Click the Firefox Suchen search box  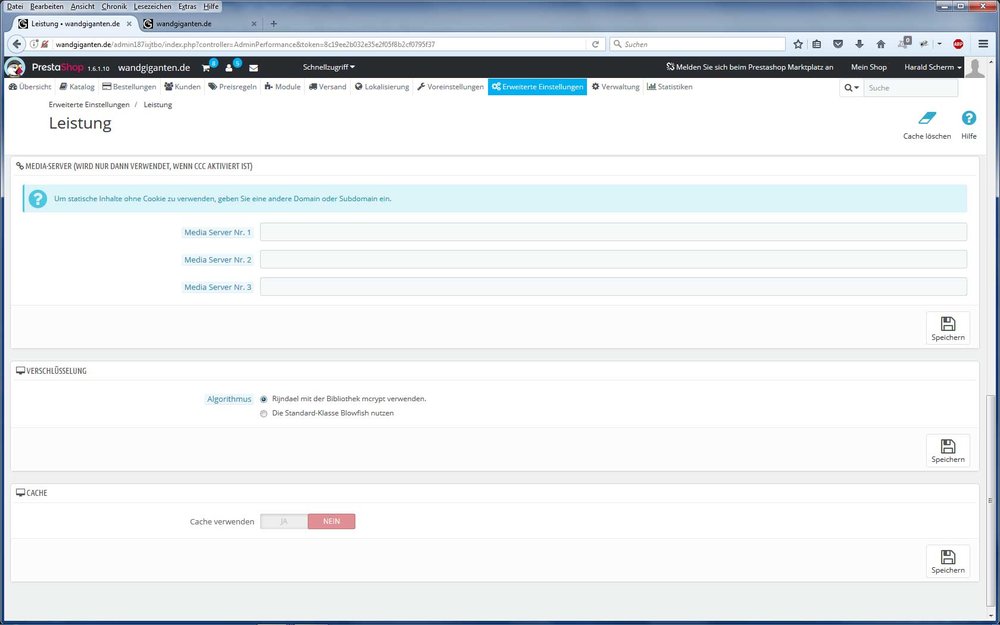click(x=697, y=44)
